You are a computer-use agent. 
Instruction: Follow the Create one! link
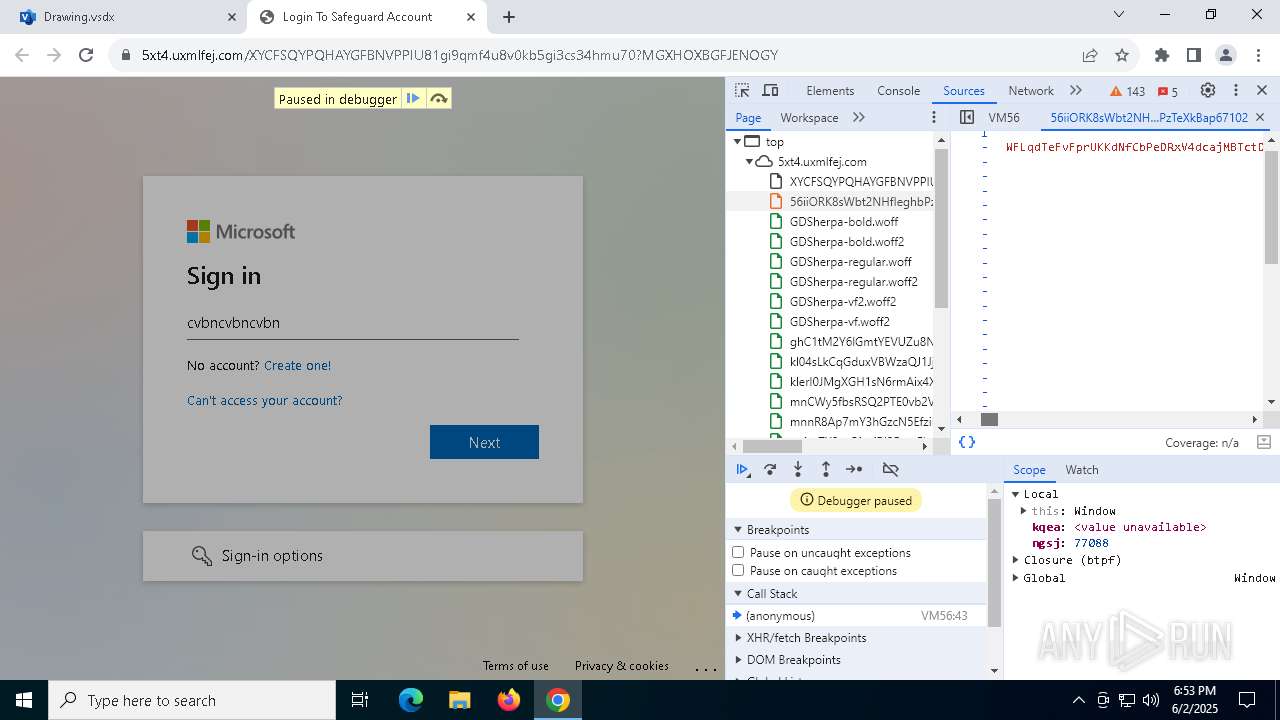click(297, 365)
